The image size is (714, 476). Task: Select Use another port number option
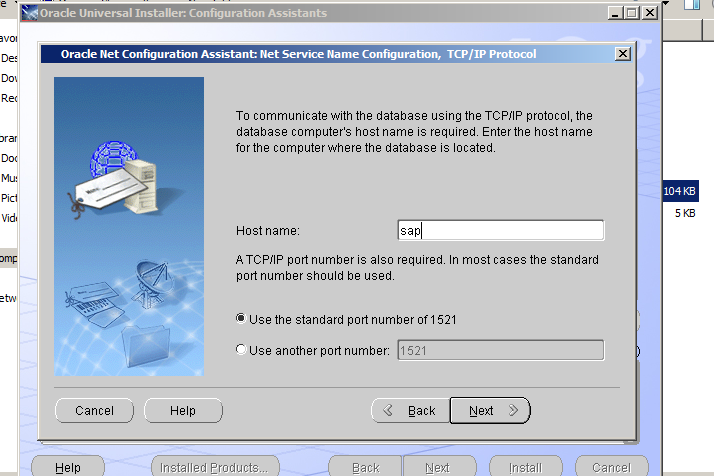pos(241,349)
